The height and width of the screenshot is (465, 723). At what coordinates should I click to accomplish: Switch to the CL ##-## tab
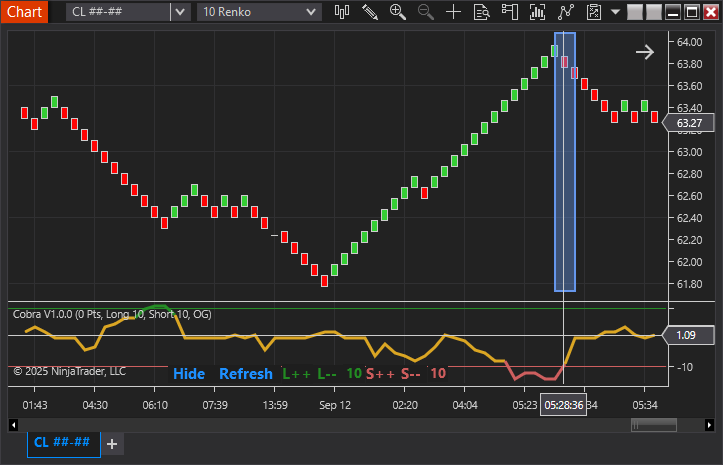pos(63,443)
